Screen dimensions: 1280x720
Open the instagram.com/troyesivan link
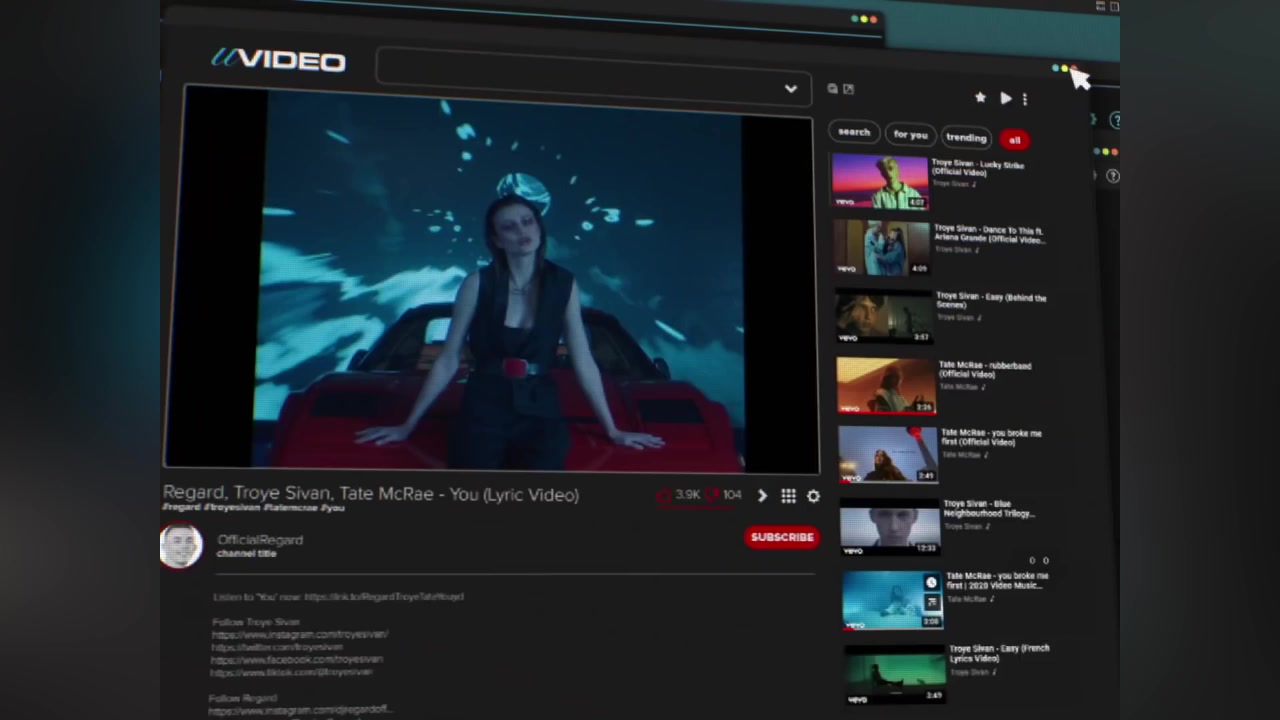point(300,634)
